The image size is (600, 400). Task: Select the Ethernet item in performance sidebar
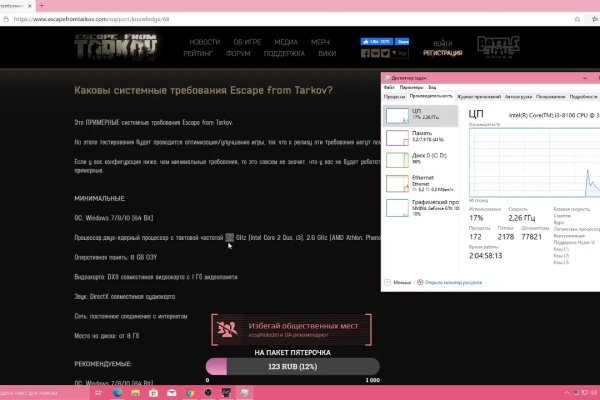(421, 183)
